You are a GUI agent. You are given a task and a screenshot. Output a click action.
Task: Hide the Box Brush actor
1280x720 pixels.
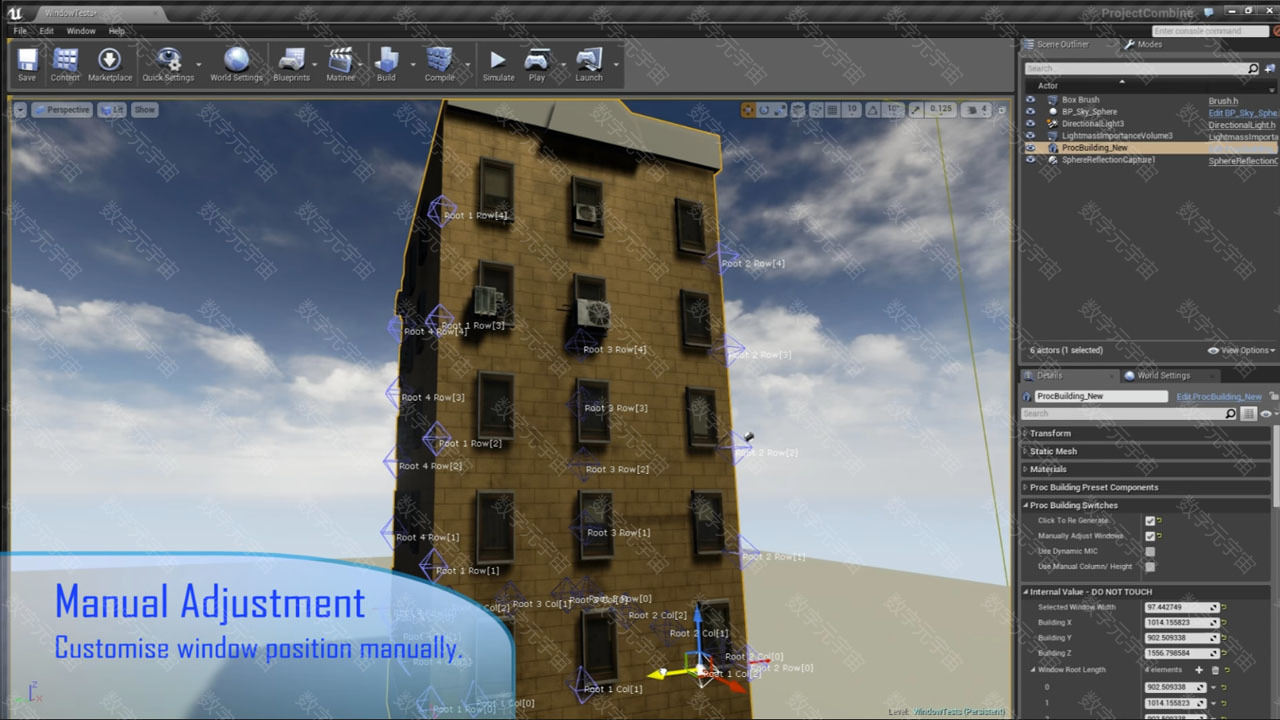(1031, 100)
